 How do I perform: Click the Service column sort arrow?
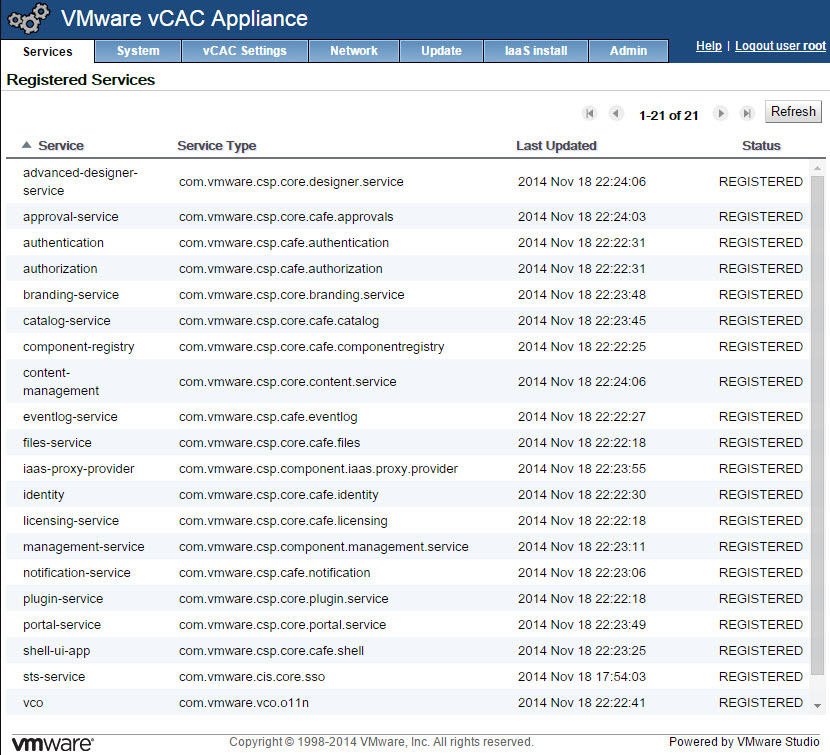27,146
